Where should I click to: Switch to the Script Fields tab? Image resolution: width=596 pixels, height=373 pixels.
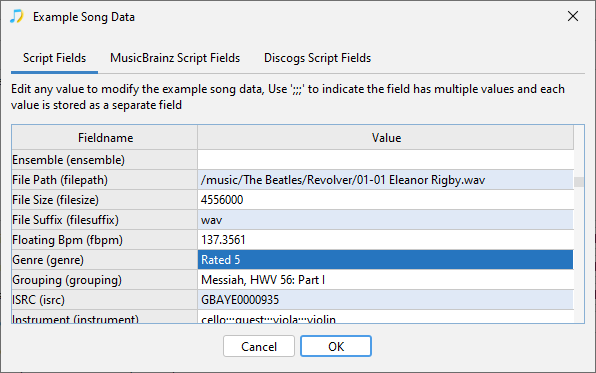54,58
